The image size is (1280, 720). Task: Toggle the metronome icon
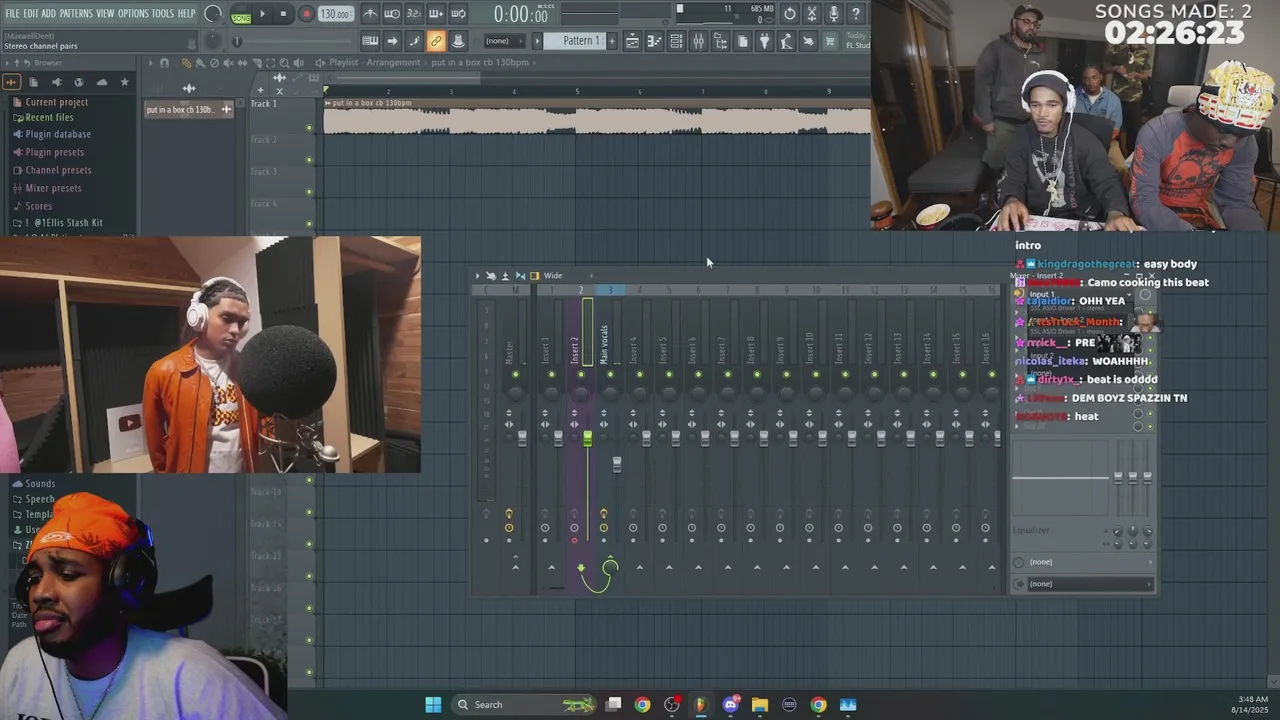click(x=370, y=14)
